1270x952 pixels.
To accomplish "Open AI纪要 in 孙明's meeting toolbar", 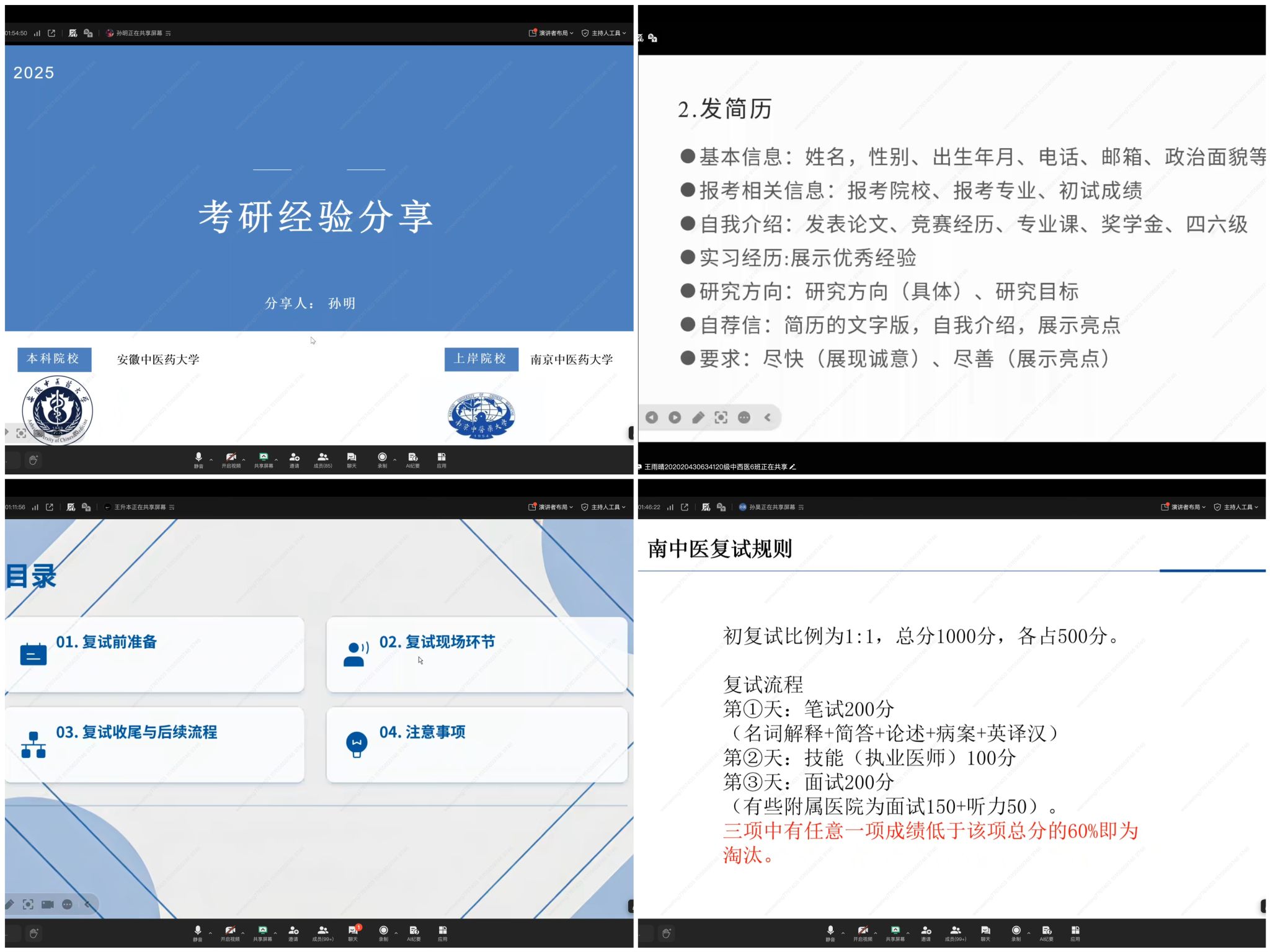I will (413, 459).
